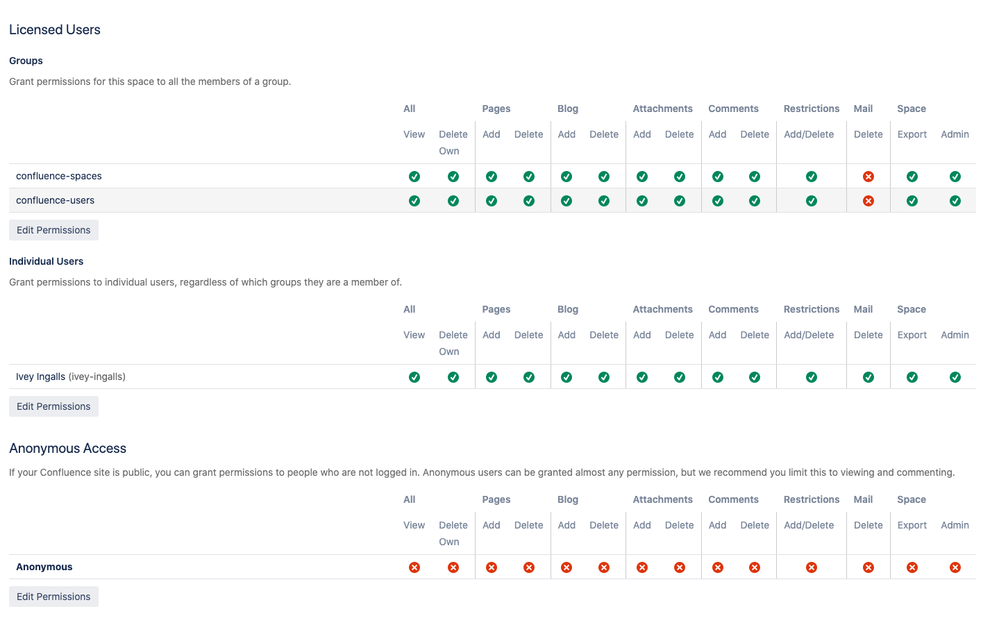This screenshot has width=999, height=635.
Task: Click confluence-spaces Space Export checkmark
Action: (912, 177)
